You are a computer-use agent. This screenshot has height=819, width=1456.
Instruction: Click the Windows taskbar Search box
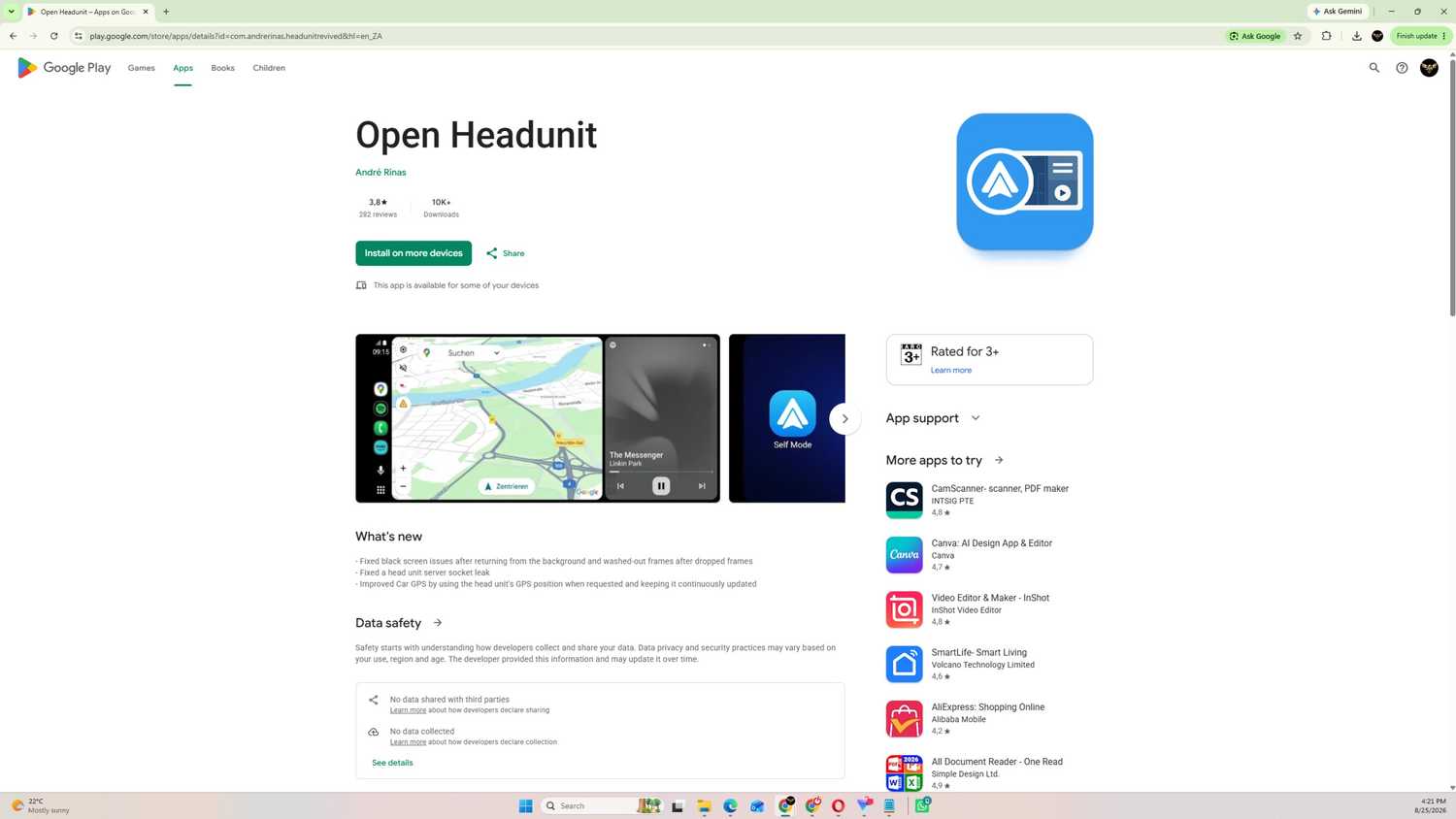point(602,805)
